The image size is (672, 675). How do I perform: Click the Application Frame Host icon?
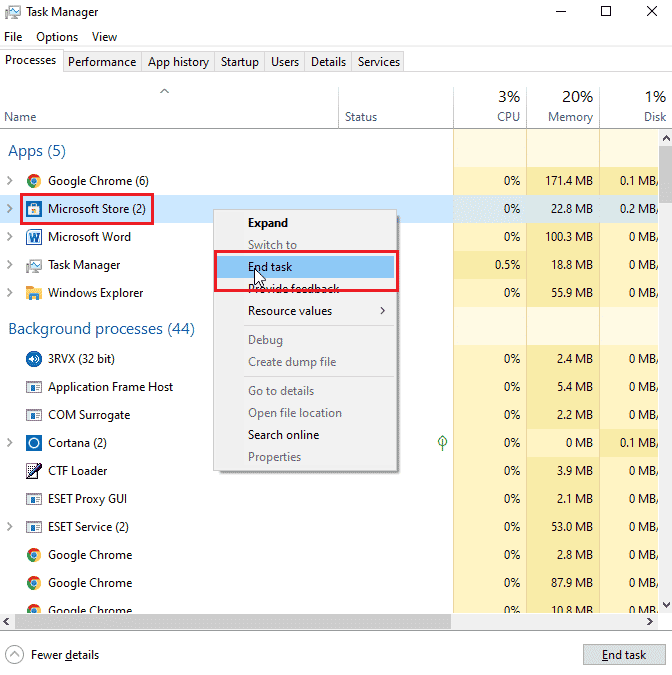pos(34,387)
